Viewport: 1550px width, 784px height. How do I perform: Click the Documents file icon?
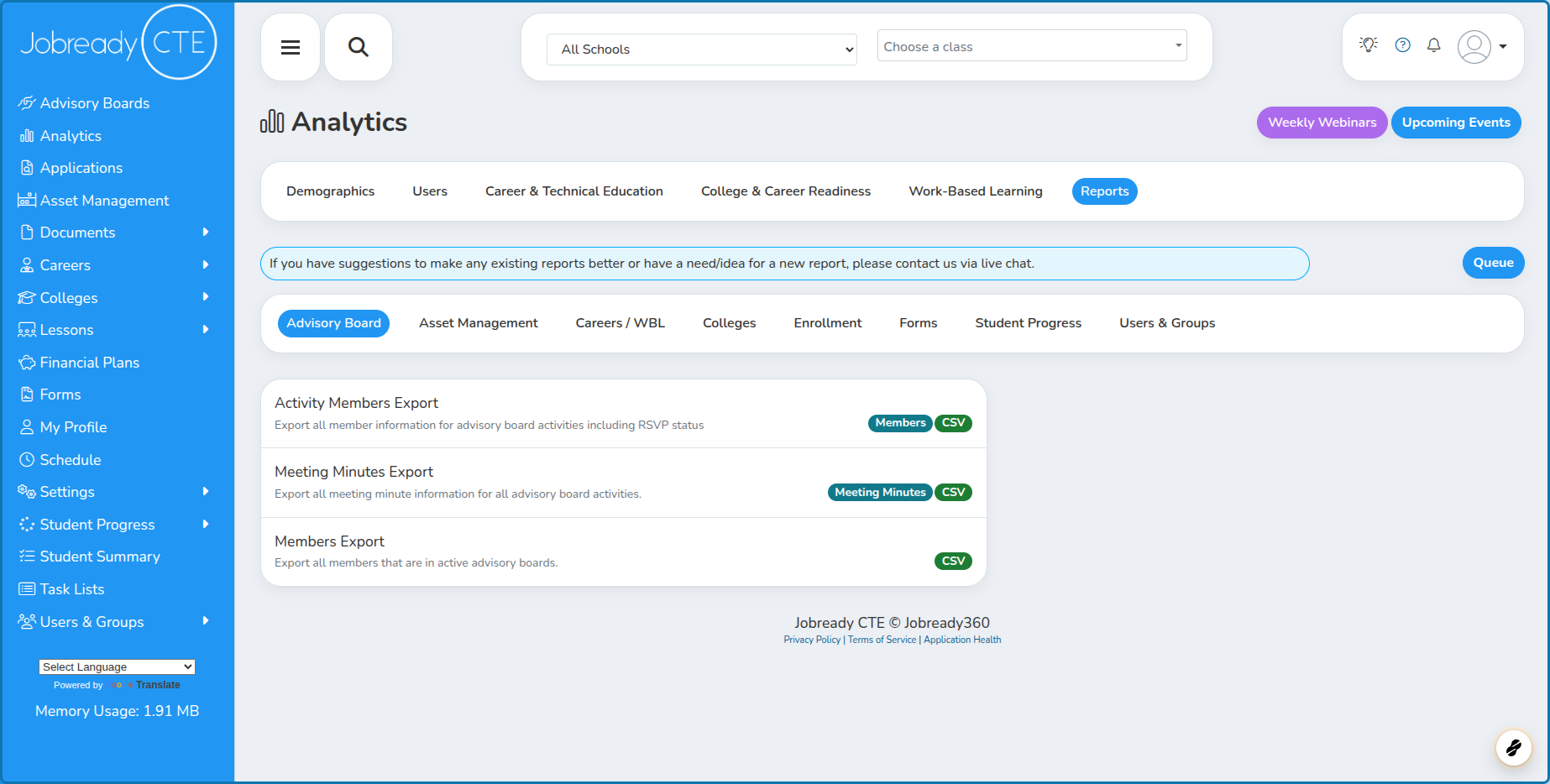27,233
